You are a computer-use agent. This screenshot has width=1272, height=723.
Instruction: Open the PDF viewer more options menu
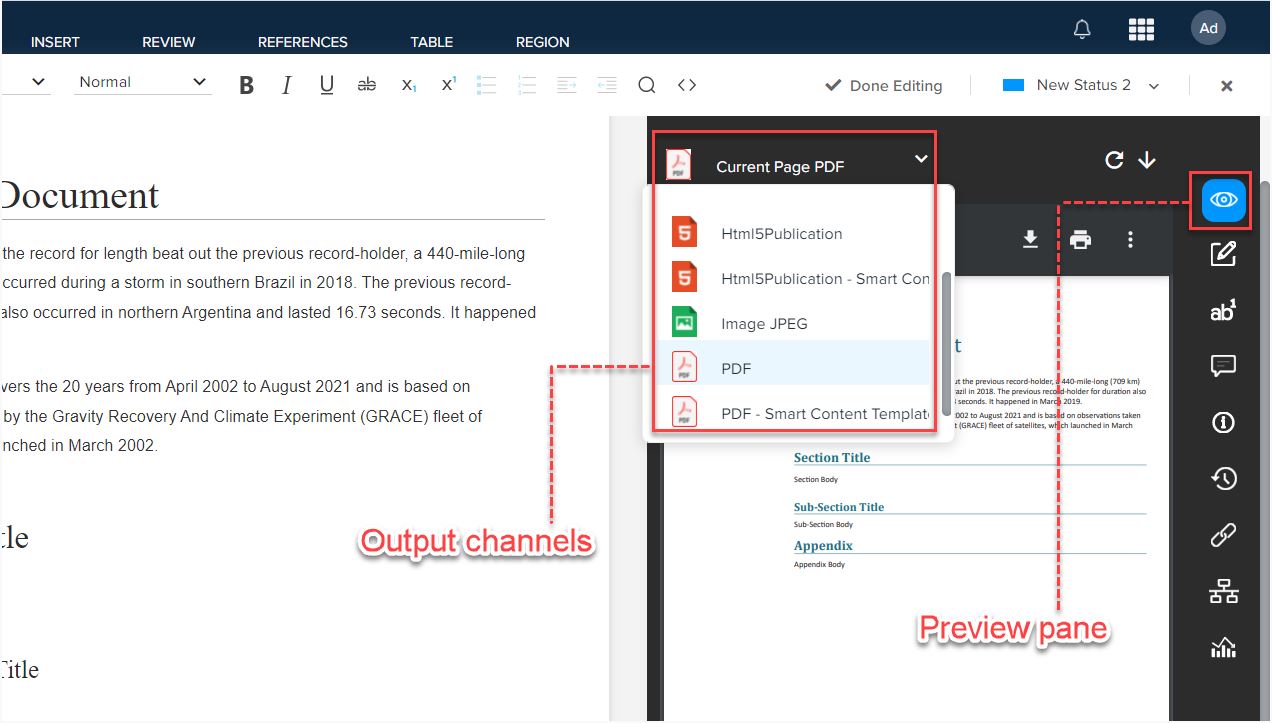1130,240
